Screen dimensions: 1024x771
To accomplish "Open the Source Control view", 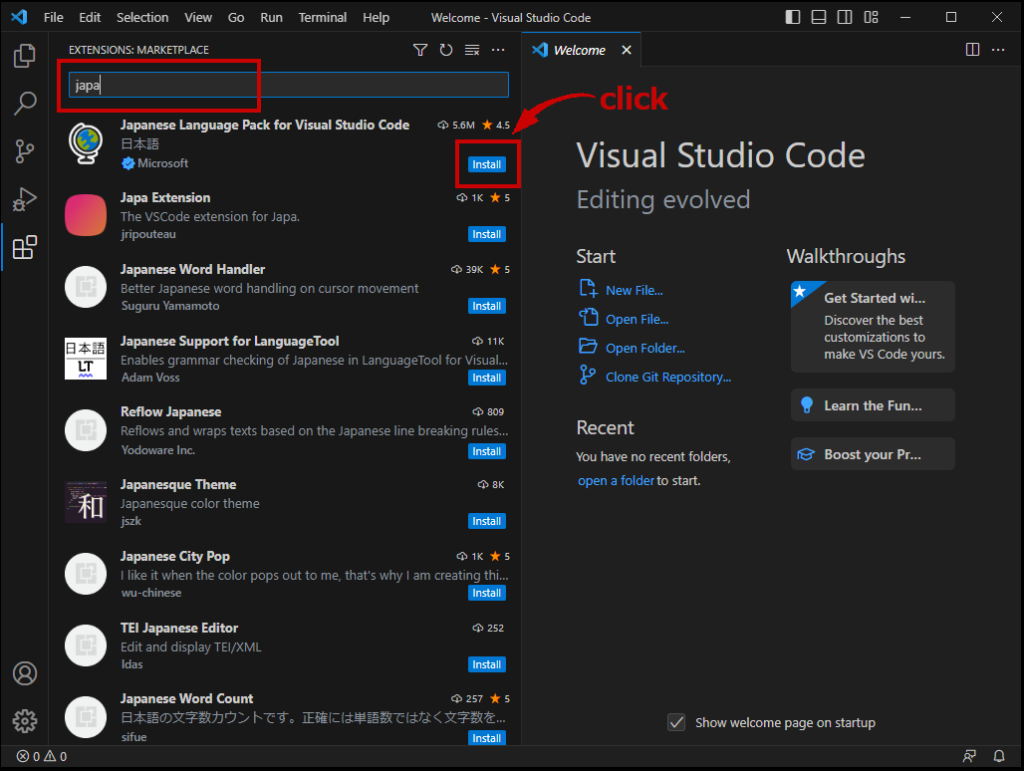I will (x=25, y=151).
